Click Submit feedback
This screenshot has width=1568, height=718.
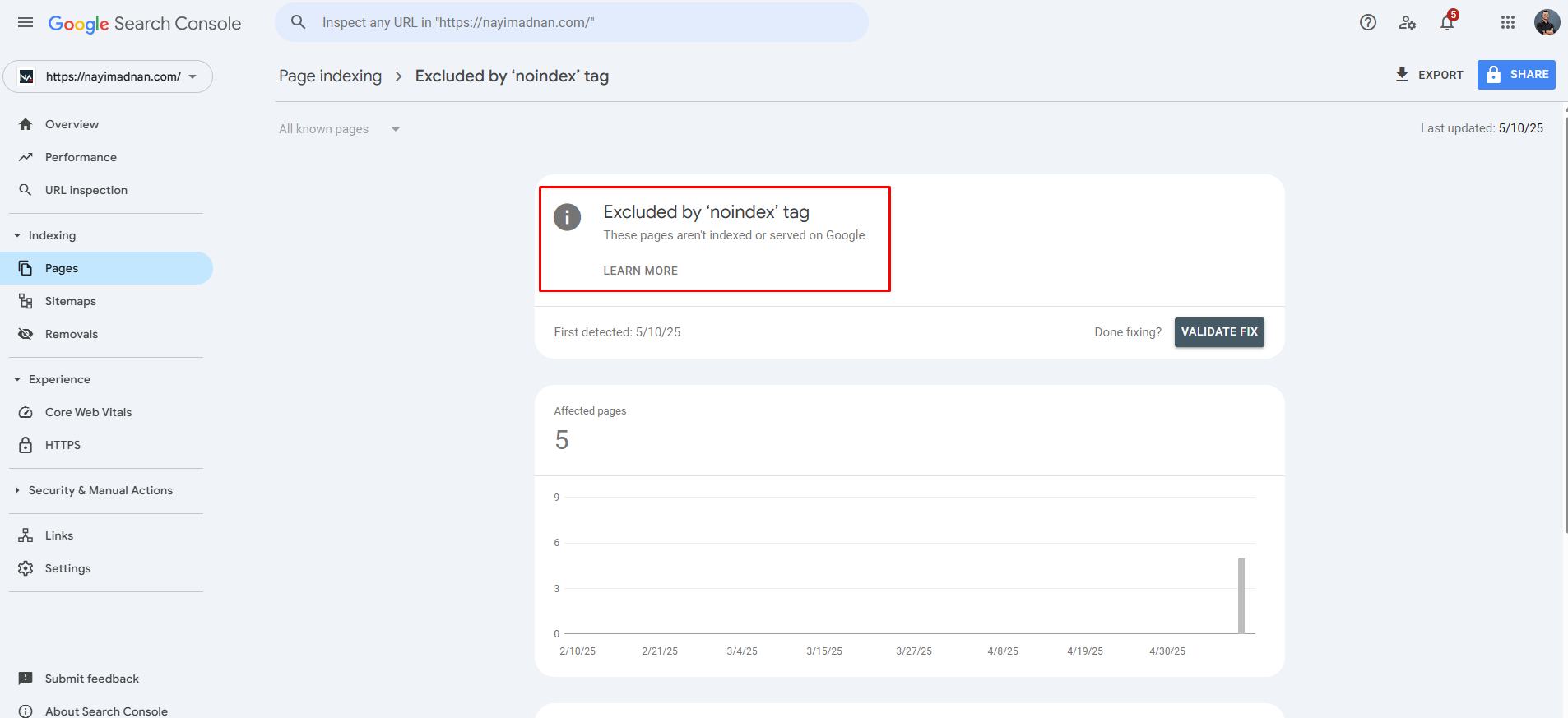pyautogui.click(x=106, y=679)
